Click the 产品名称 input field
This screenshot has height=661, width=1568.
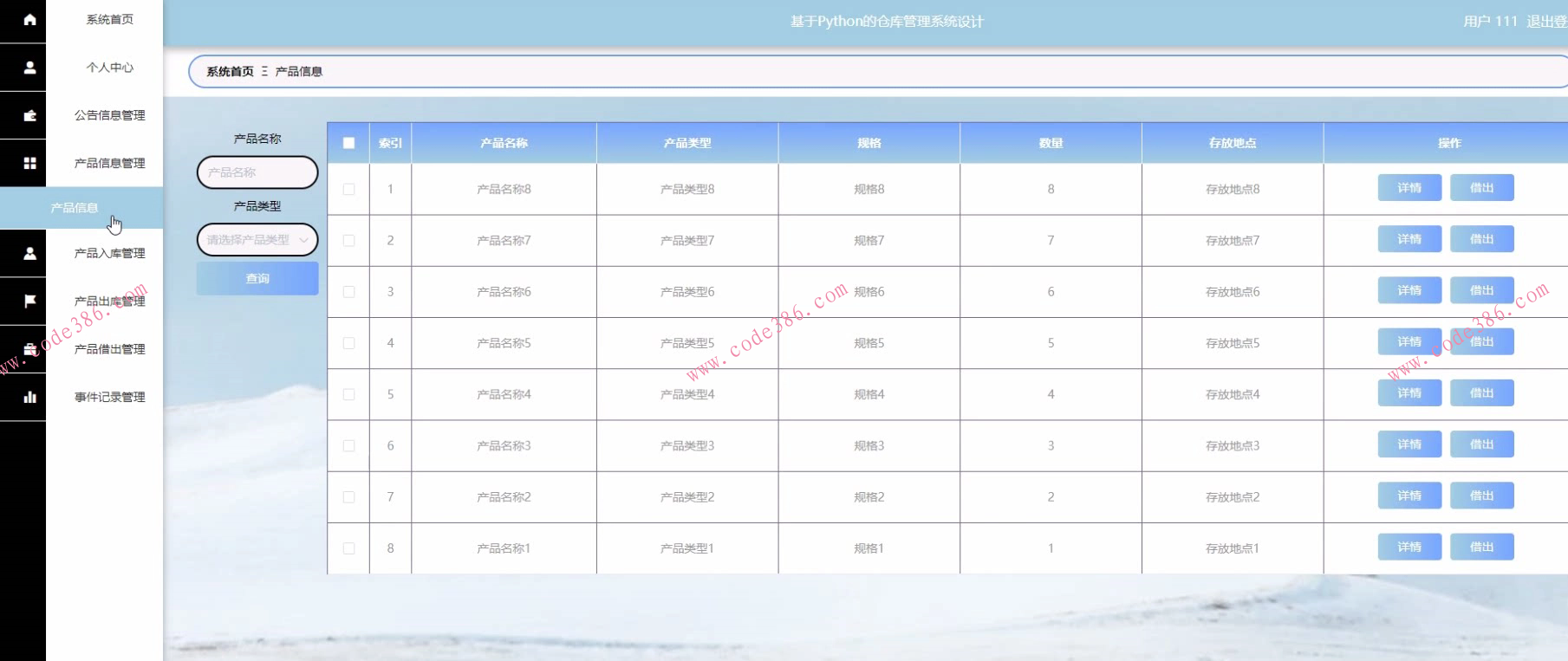(257, 172)
